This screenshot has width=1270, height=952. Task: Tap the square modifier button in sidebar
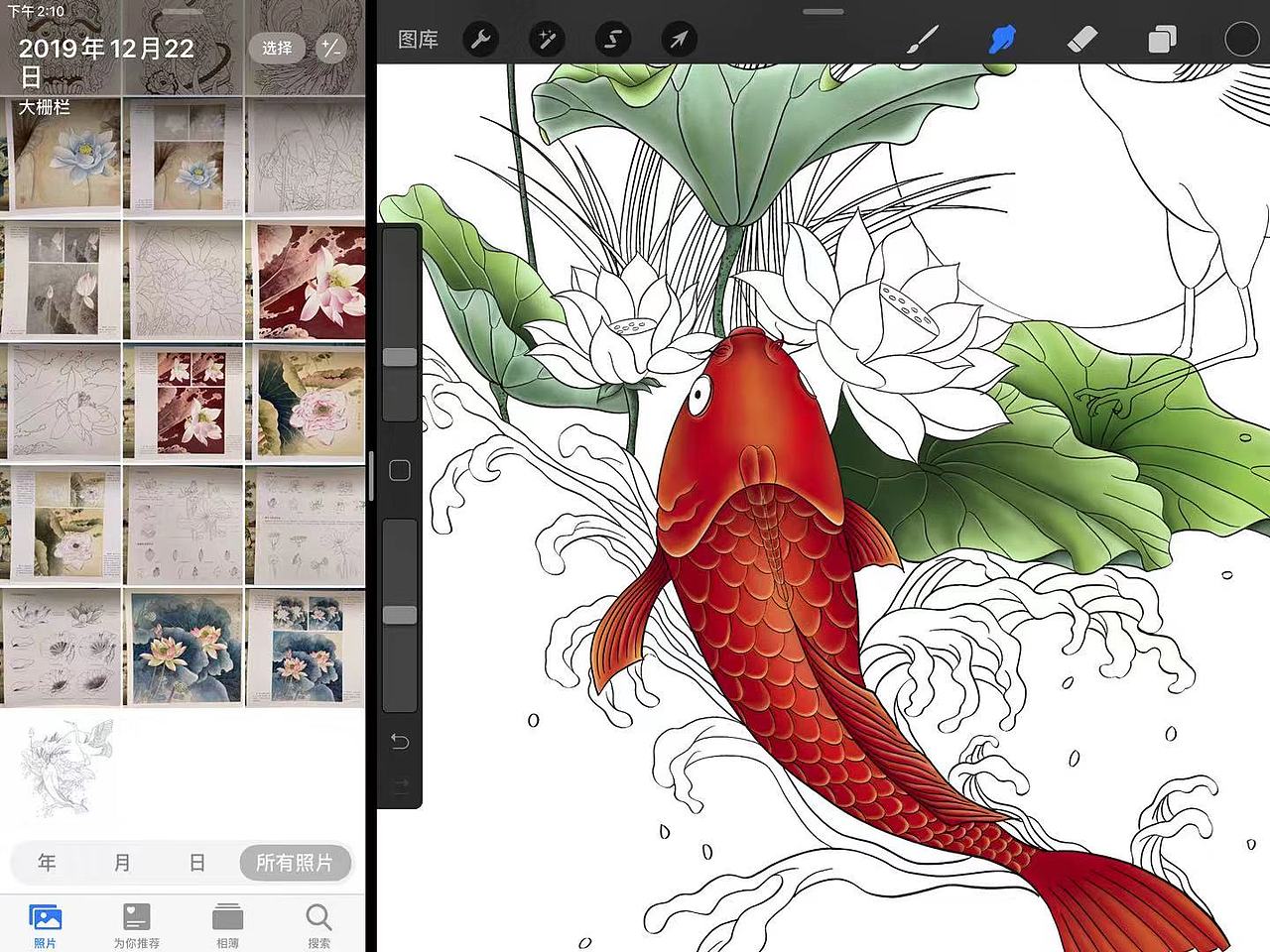click(400, 470)
